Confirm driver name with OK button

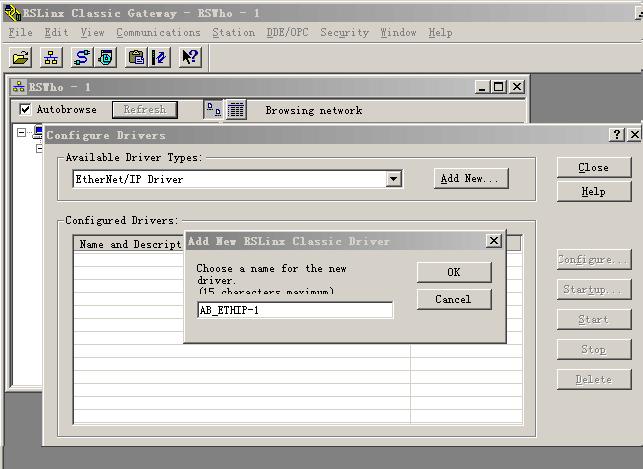click(x=454, y=272)
